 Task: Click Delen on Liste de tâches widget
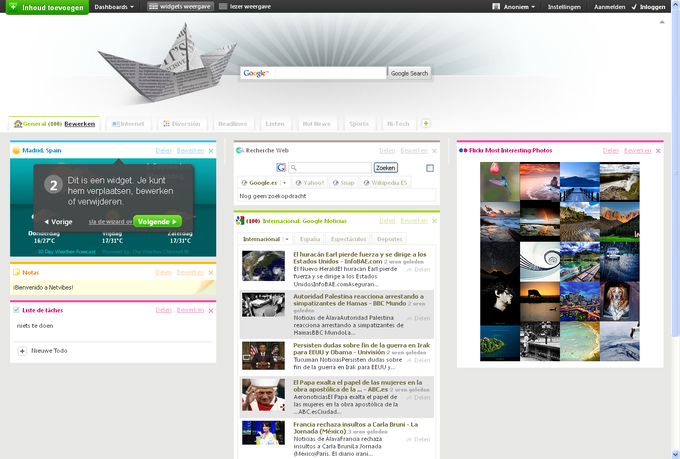pos(163,310)
